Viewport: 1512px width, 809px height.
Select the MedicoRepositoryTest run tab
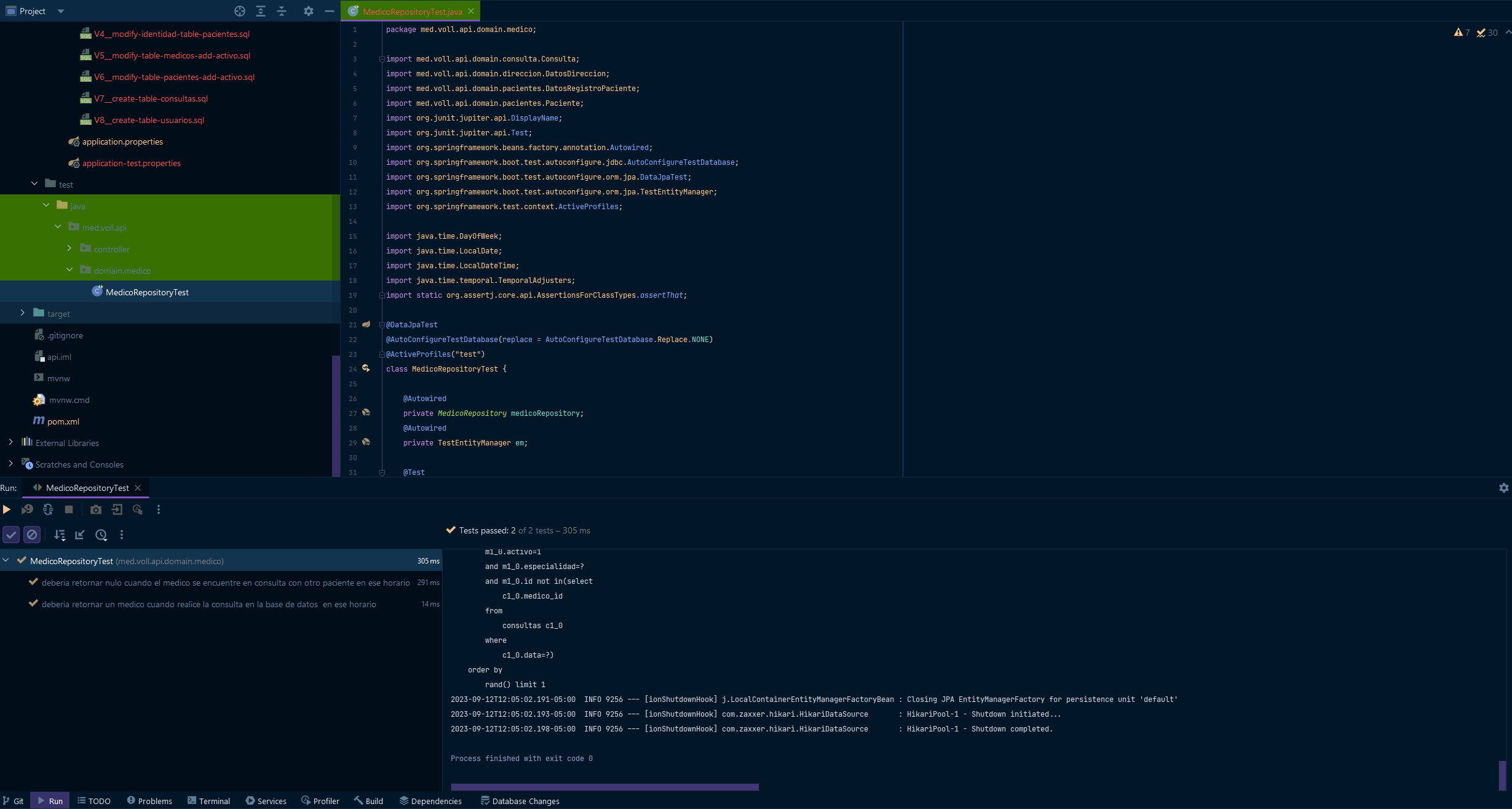point(87,488)
